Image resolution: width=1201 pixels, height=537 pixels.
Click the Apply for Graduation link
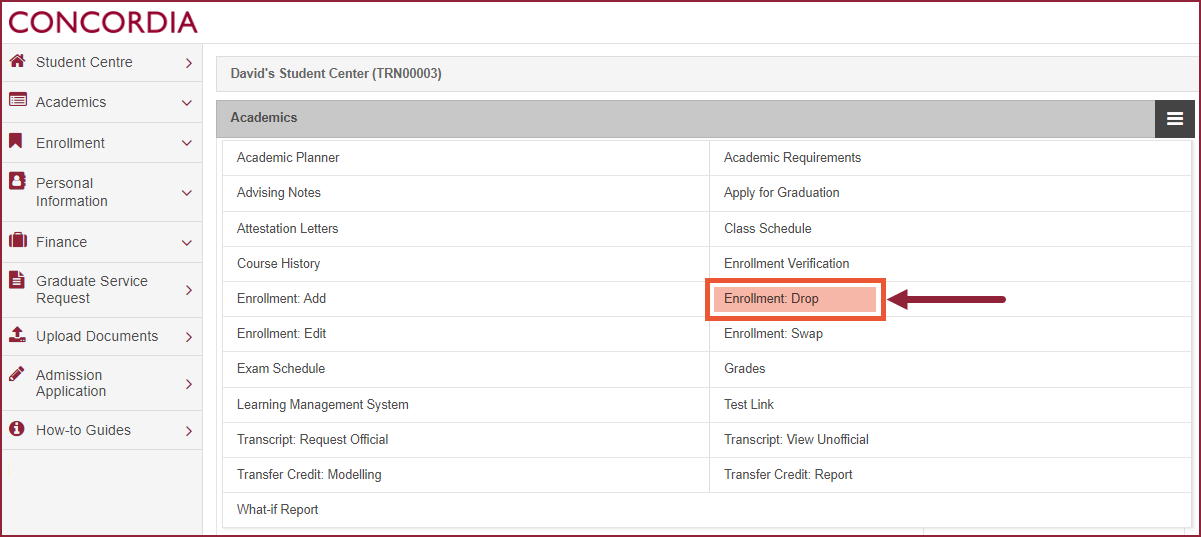(782, 192)
